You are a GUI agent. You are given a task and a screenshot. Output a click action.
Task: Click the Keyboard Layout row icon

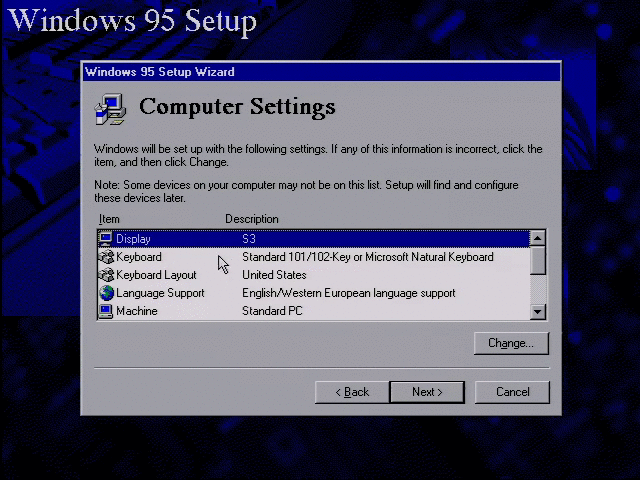tap(106, 275)
